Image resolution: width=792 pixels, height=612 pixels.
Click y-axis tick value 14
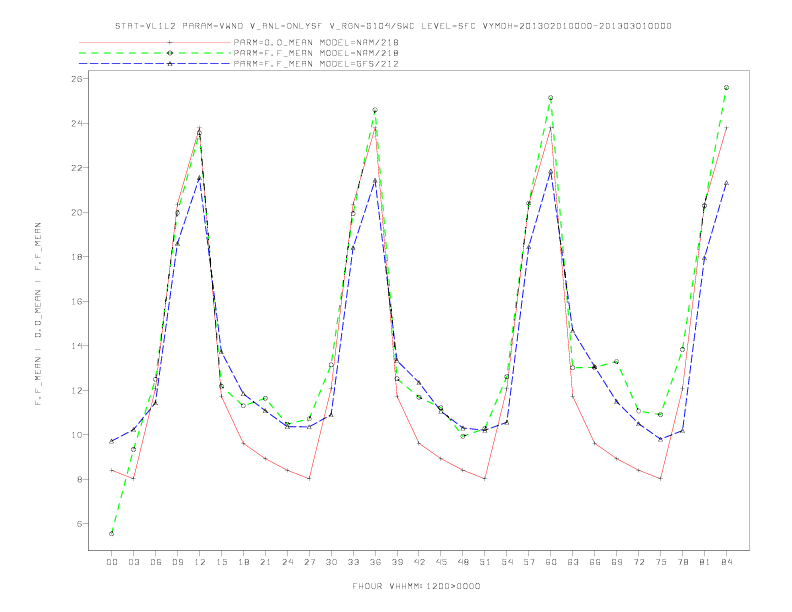coord(77,346)
